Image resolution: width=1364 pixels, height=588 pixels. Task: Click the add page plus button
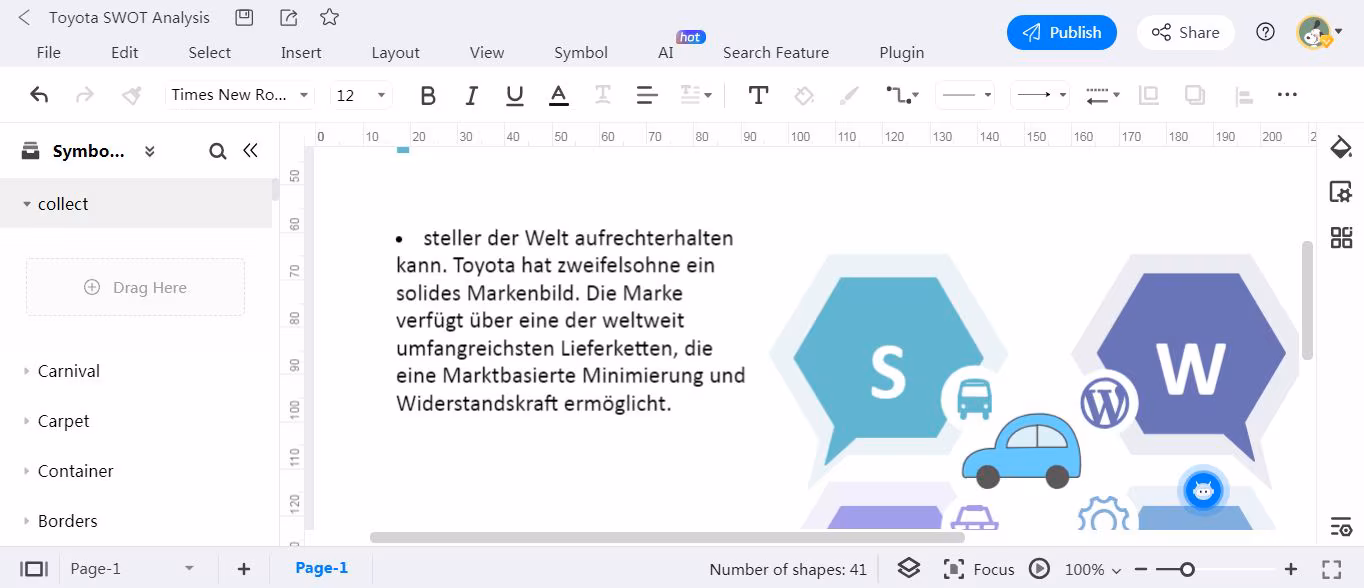[244, 569]
